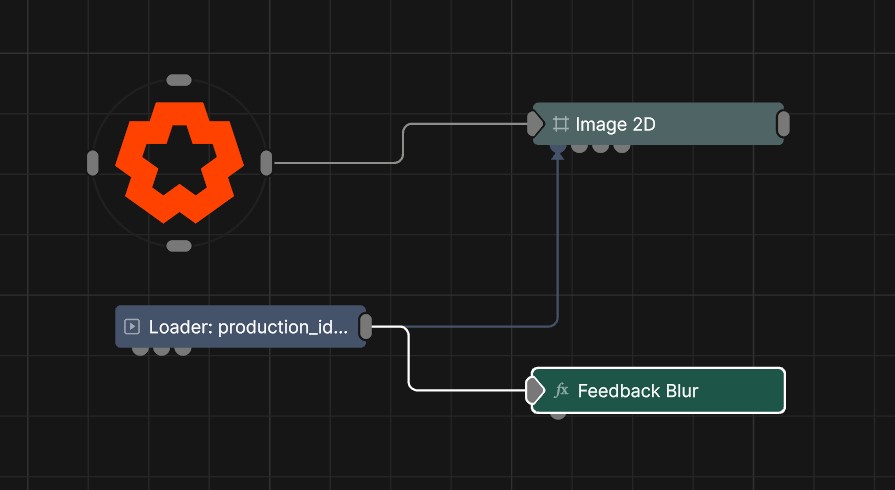This screenshot has height=490, width=895.
Task: Click the Image 2D node's right output port
Action: [x=783, y=124]
